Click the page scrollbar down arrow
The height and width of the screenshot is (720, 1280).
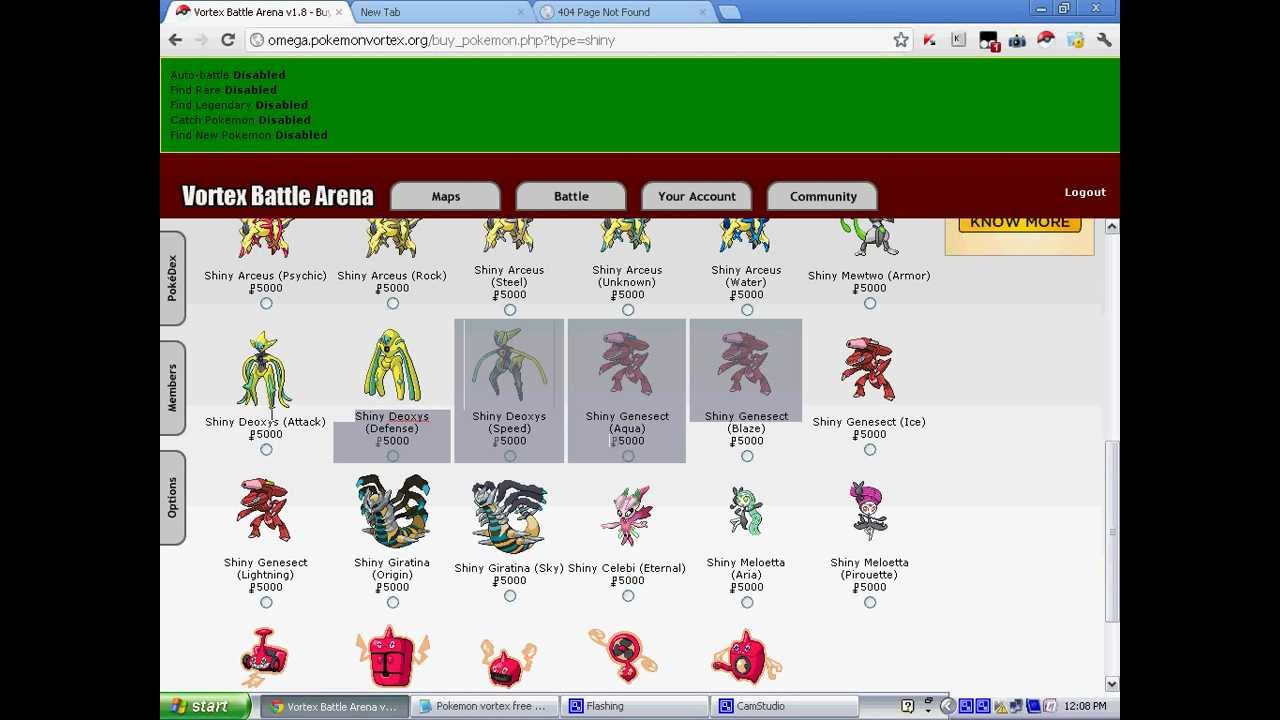(x=1112, y=684)
